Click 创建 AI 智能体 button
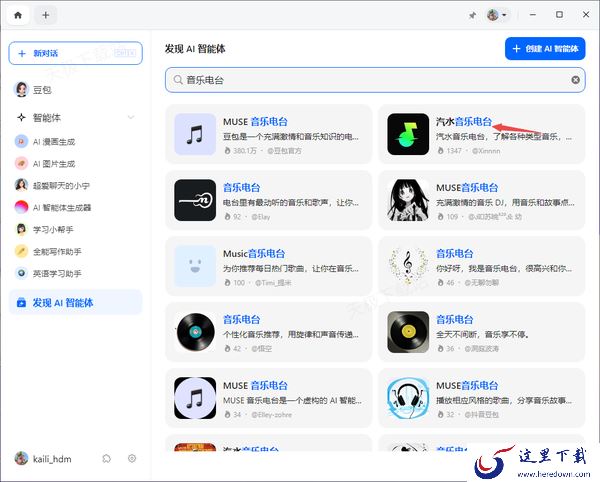 545,49
